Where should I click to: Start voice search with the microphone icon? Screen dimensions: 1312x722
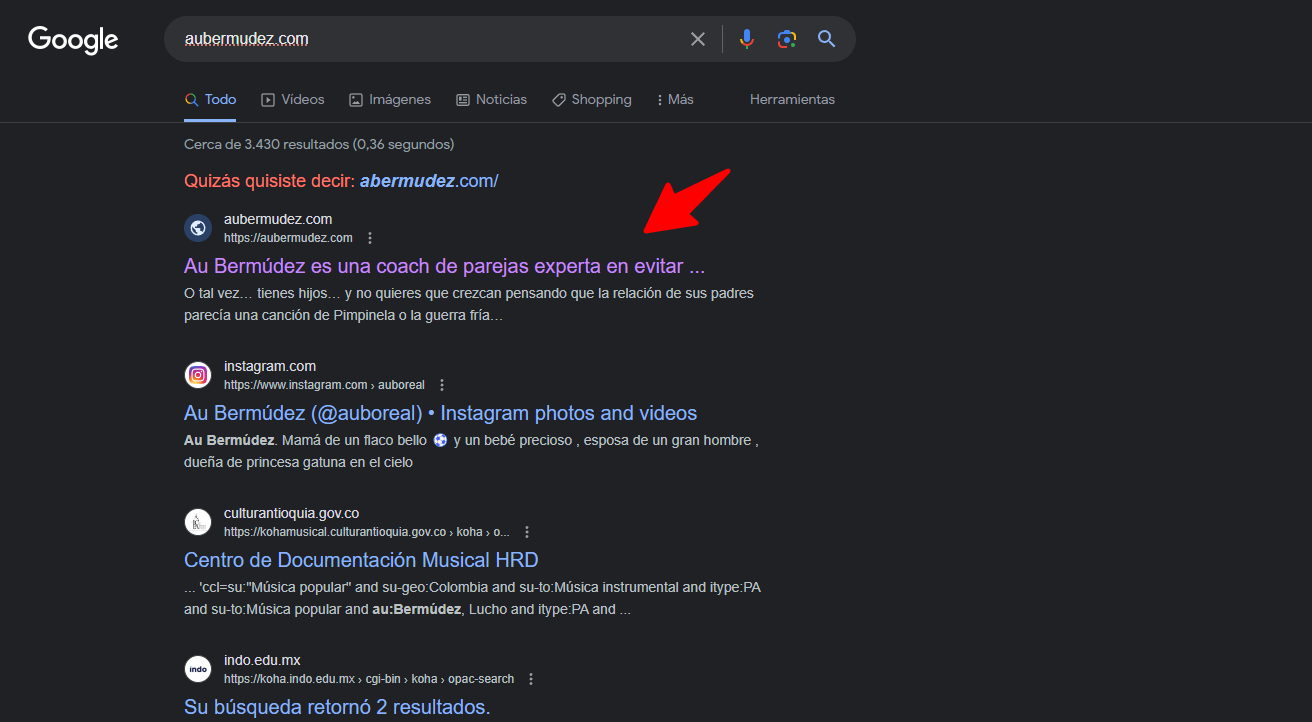(x=746, y=39)
